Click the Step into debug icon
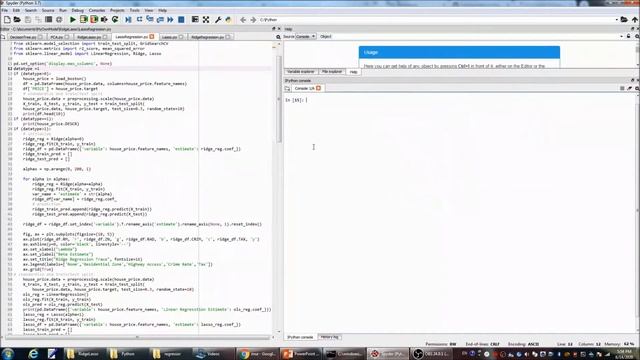 149,20
